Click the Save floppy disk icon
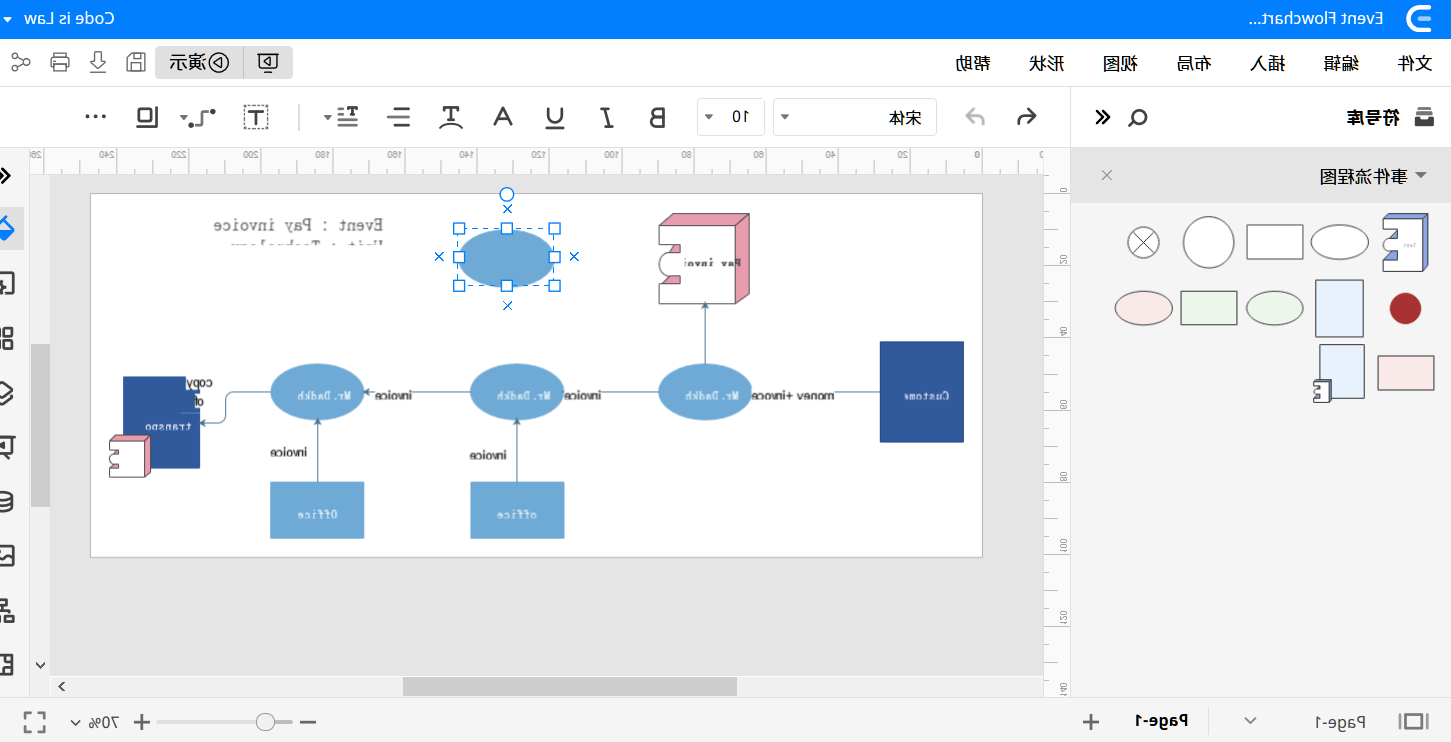1451x742 pixels. coord(136,62)
